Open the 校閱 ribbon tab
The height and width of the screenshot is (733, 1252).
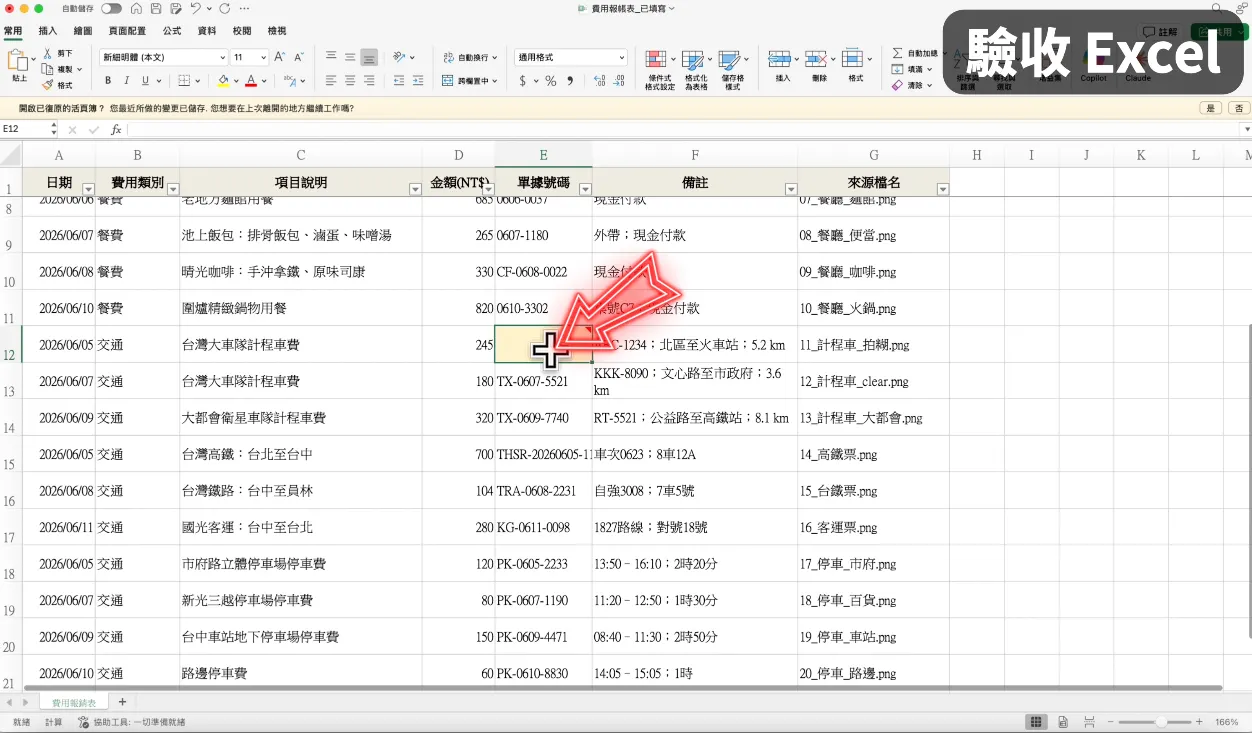(x=242, y=31)
